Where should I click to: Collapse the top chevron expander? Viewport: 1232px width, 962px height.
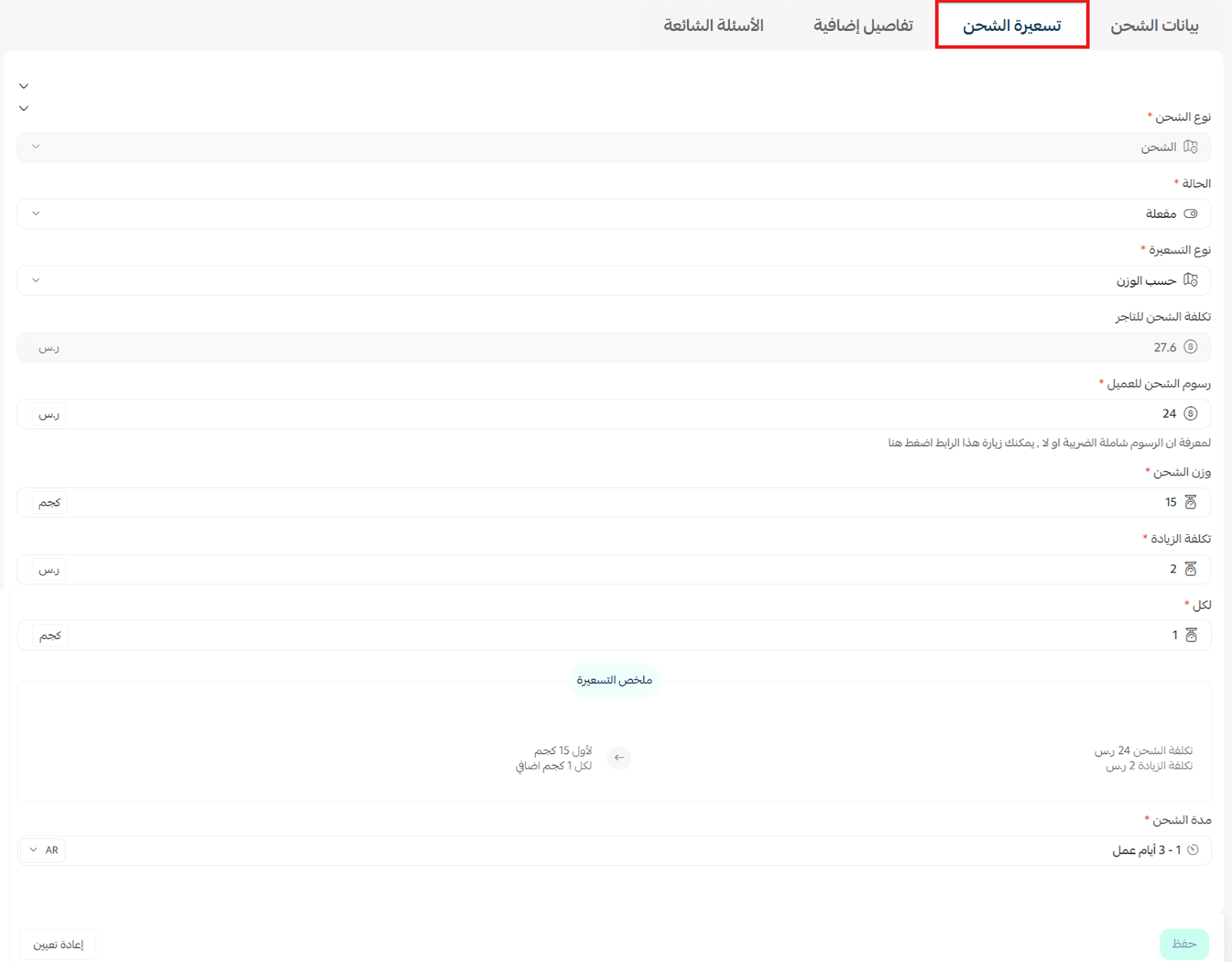pos(24,86)
